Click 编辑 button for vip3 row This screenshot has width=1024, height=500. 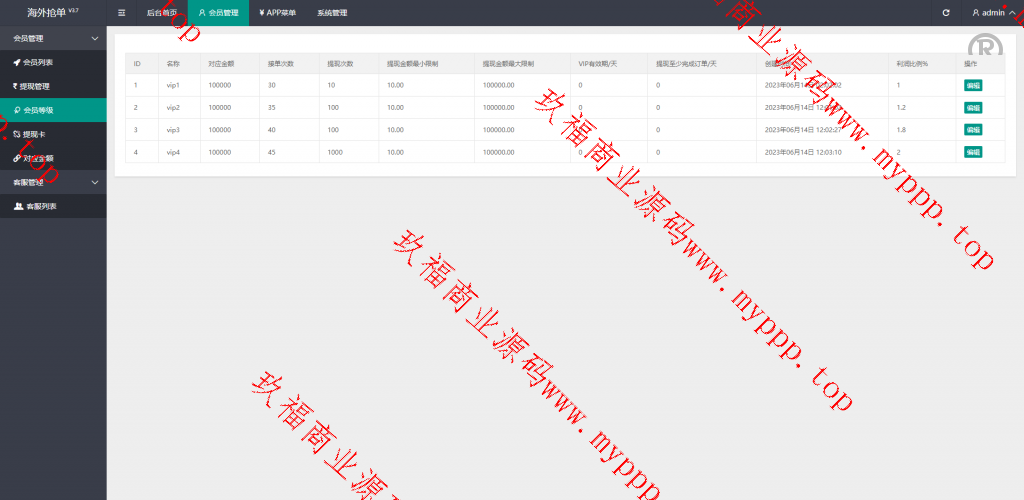972,129
